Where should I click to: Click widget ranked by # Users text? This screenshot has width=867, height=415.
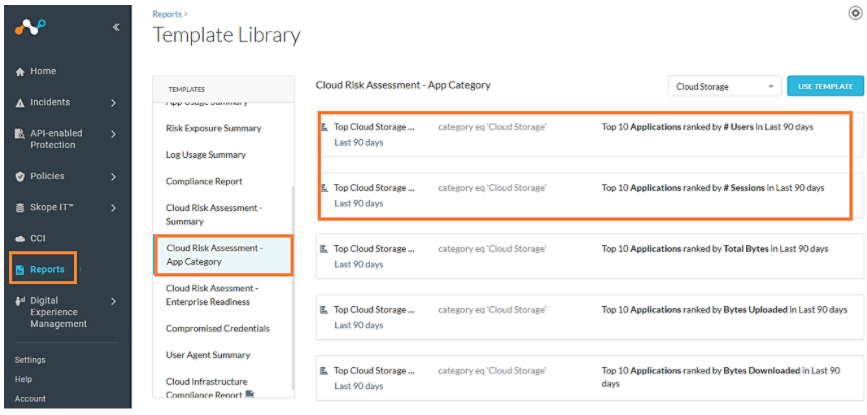[707, 127]
